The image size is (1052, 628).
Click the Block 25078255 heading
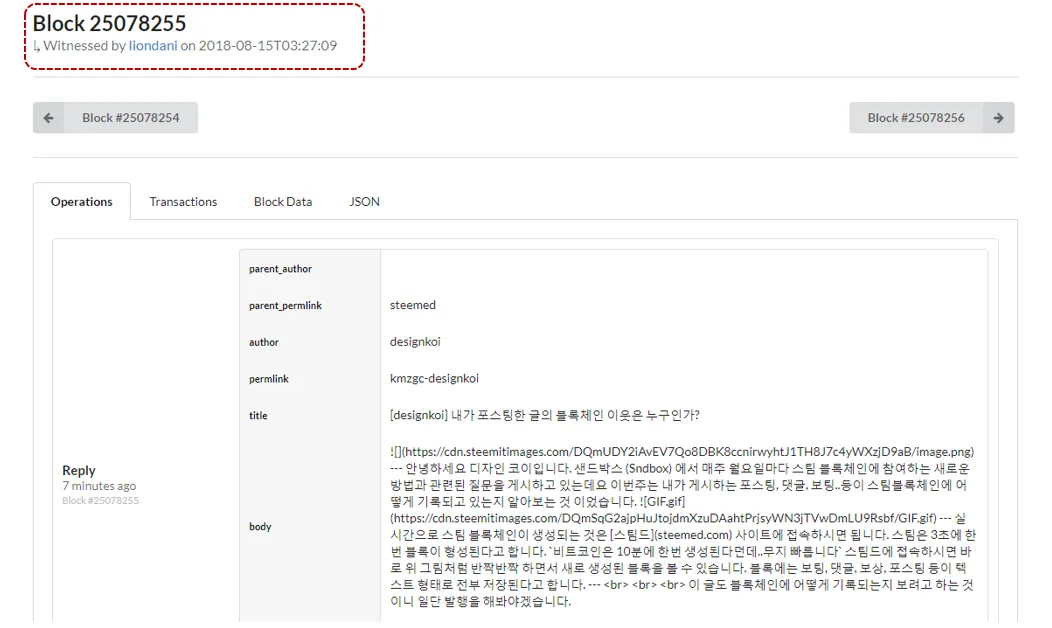[109, 23]
